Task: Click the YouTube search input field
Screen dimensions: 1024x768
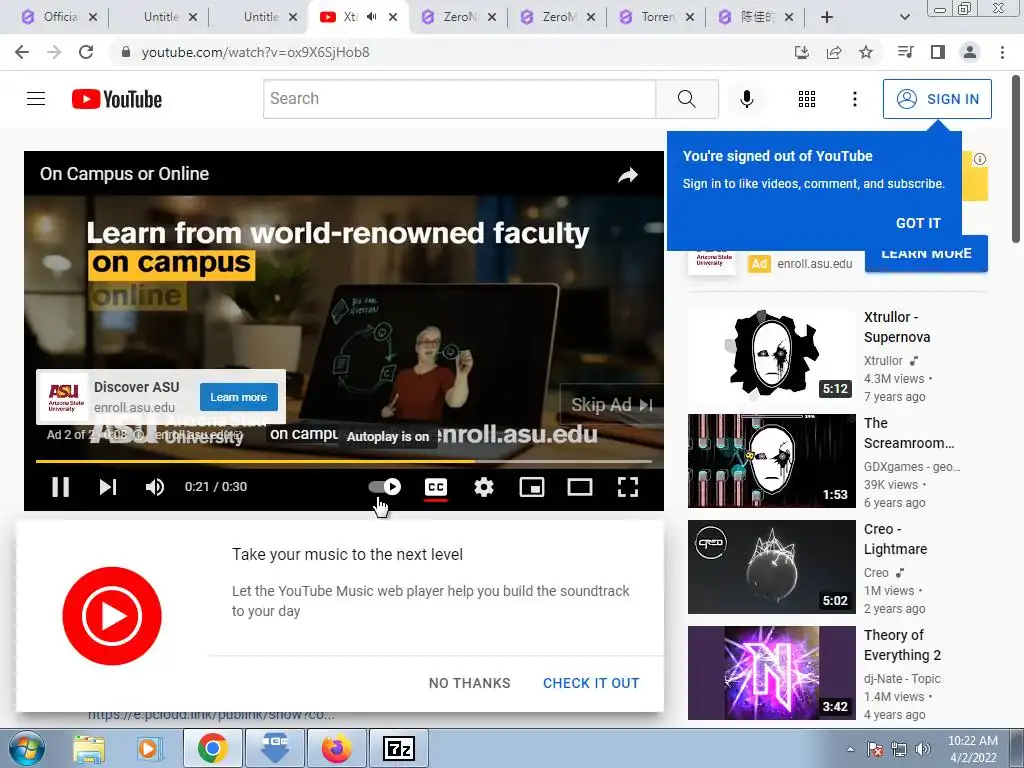Action: click(460, 99)
